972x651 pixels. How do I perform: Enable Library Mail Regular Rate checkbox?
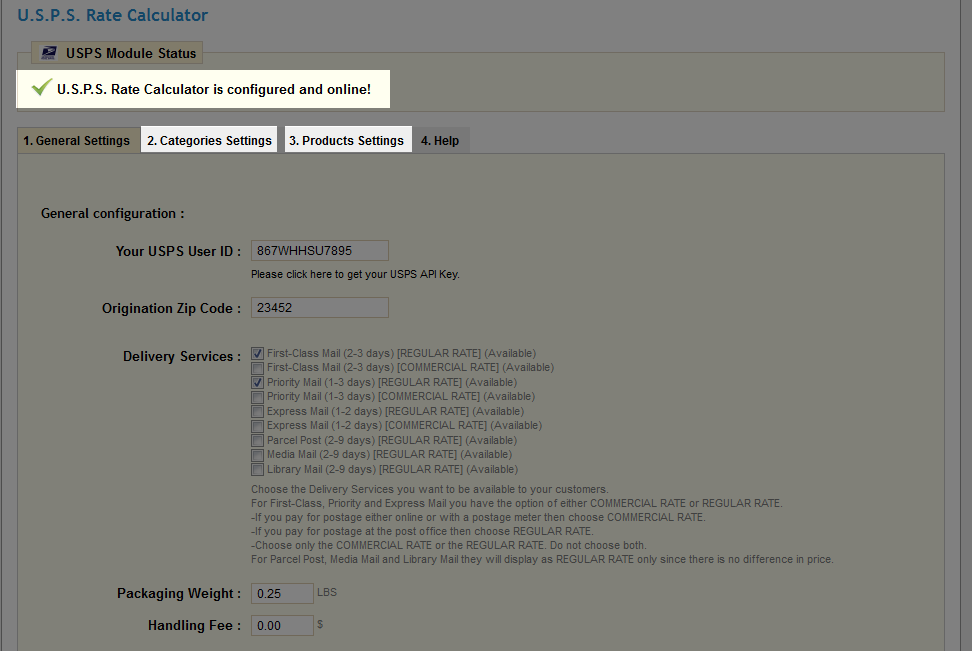click(258, 470)
